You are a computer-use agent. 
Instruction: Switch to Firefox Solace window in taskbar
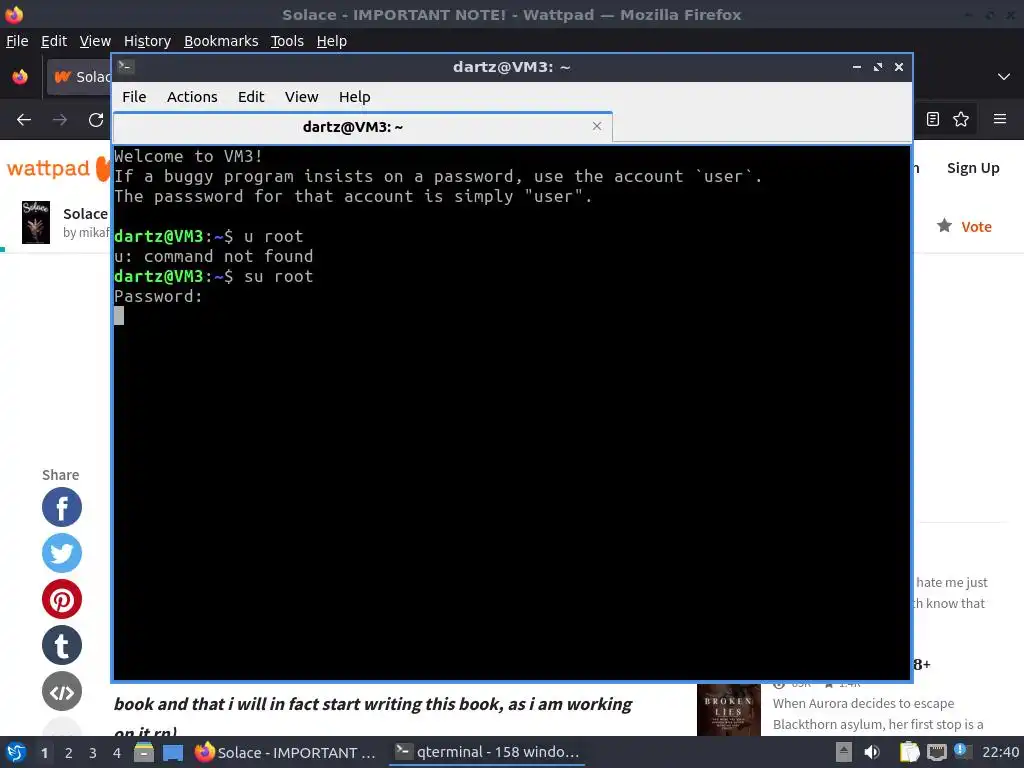(x=286, y=752)
